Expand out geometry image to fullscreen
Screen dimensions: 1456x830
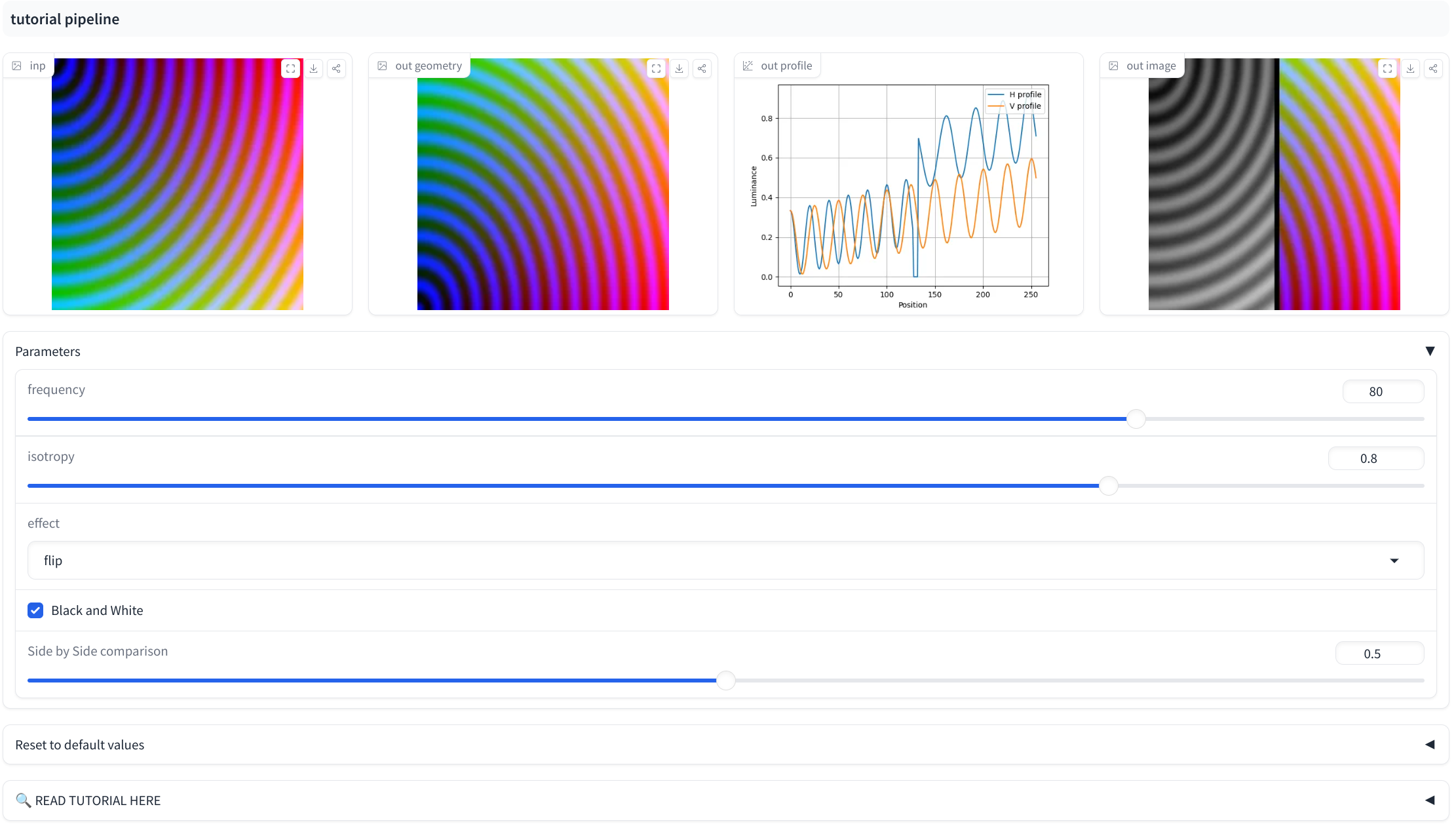tap(656, 68)
